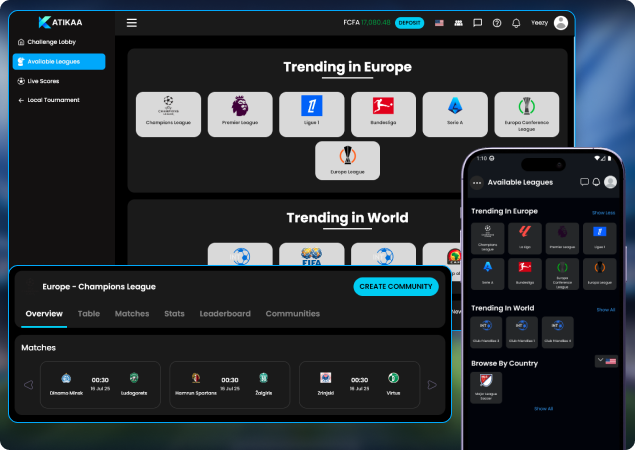Open the Club Friendlies 3 tile on phone
The height and width of the screenshot is (450, 635).
(x=486, y=332)
